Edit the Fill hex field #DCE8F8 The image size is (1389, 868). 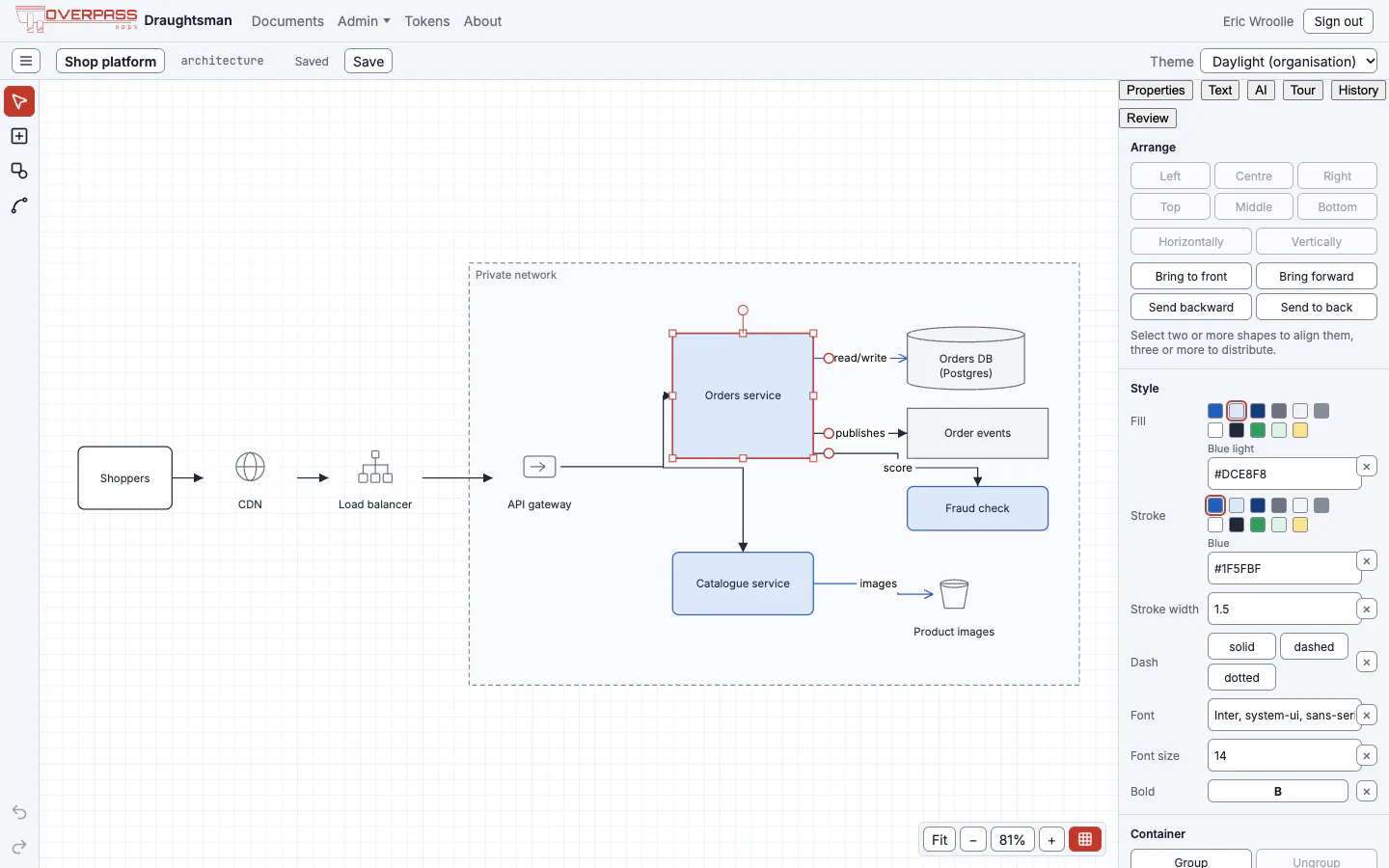click(1283, 474)
